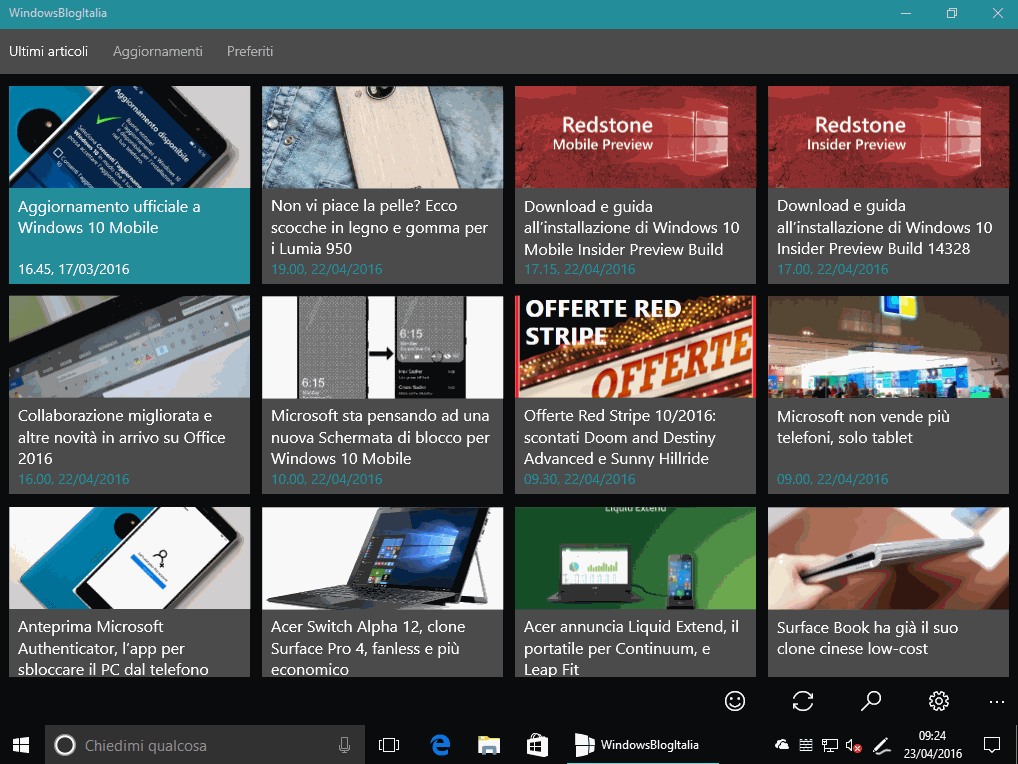Open app settings gear

coord(939,701)
